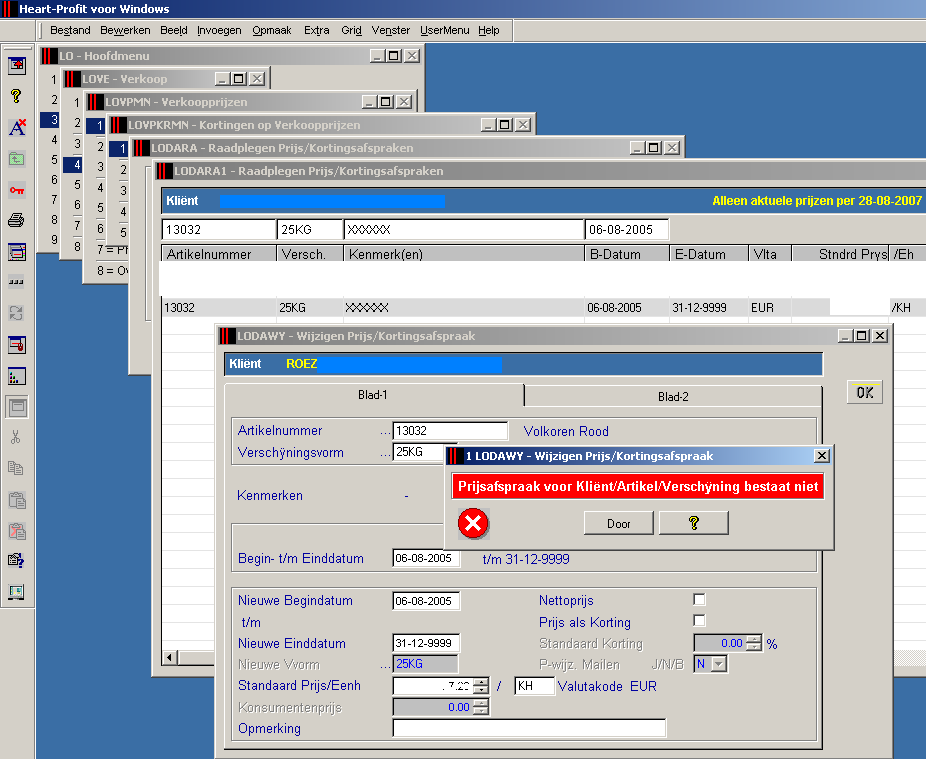This screenshot has height=759, width=926.
Task: Open the Beeld menu
Action: tap(174, 30)
